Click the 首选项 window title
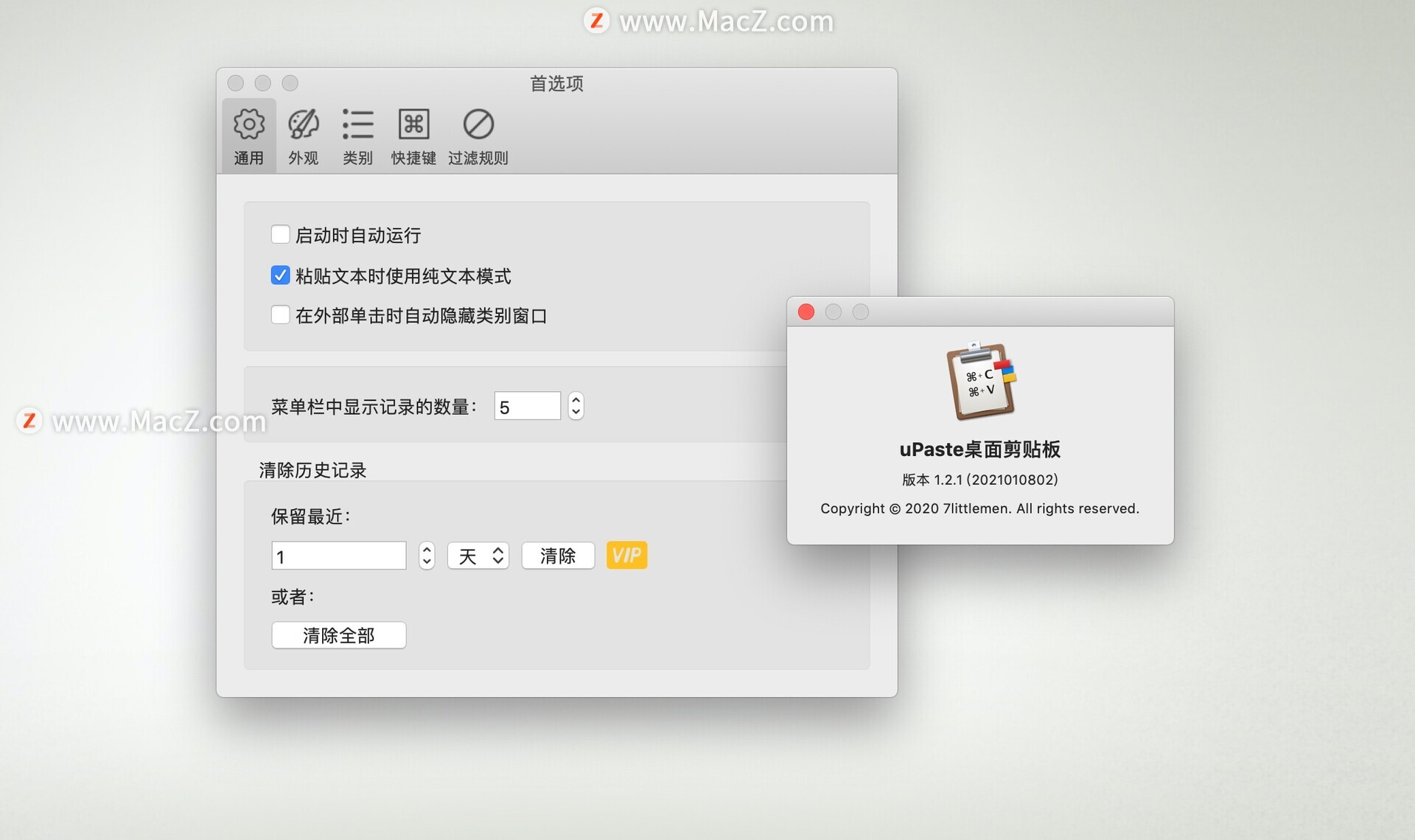This screenshot has width=1415, height=840. click(556, 83)
